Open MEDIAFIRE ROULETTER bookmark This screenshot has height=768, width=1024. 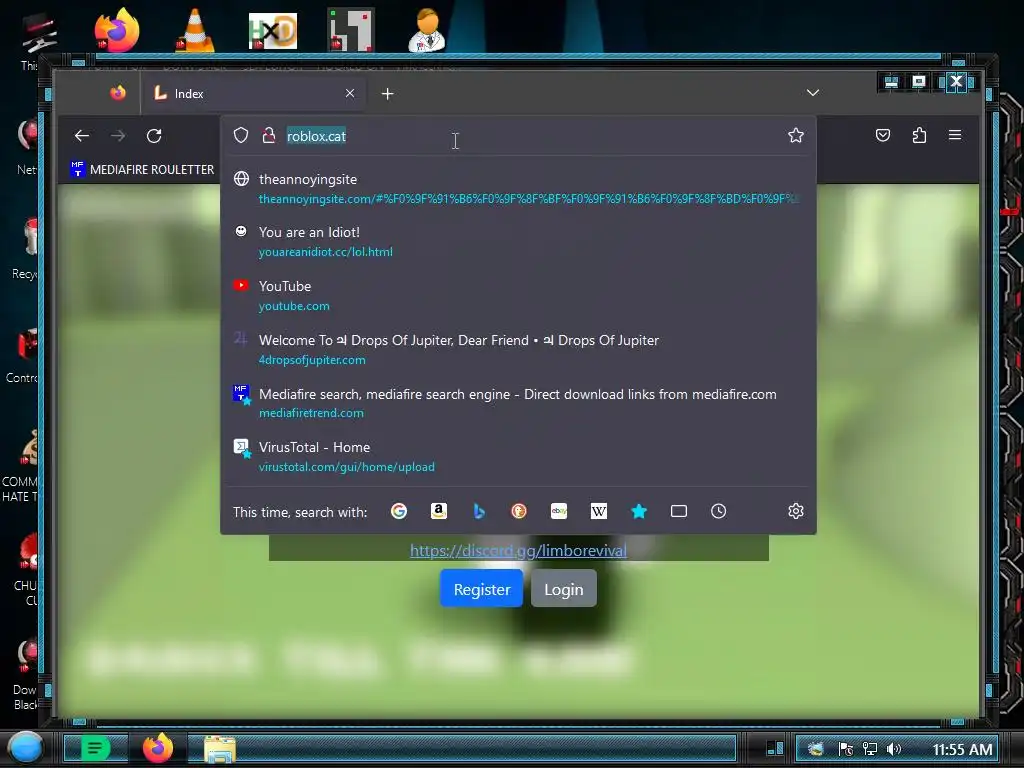pyautogui.click(x=142, y=170)
